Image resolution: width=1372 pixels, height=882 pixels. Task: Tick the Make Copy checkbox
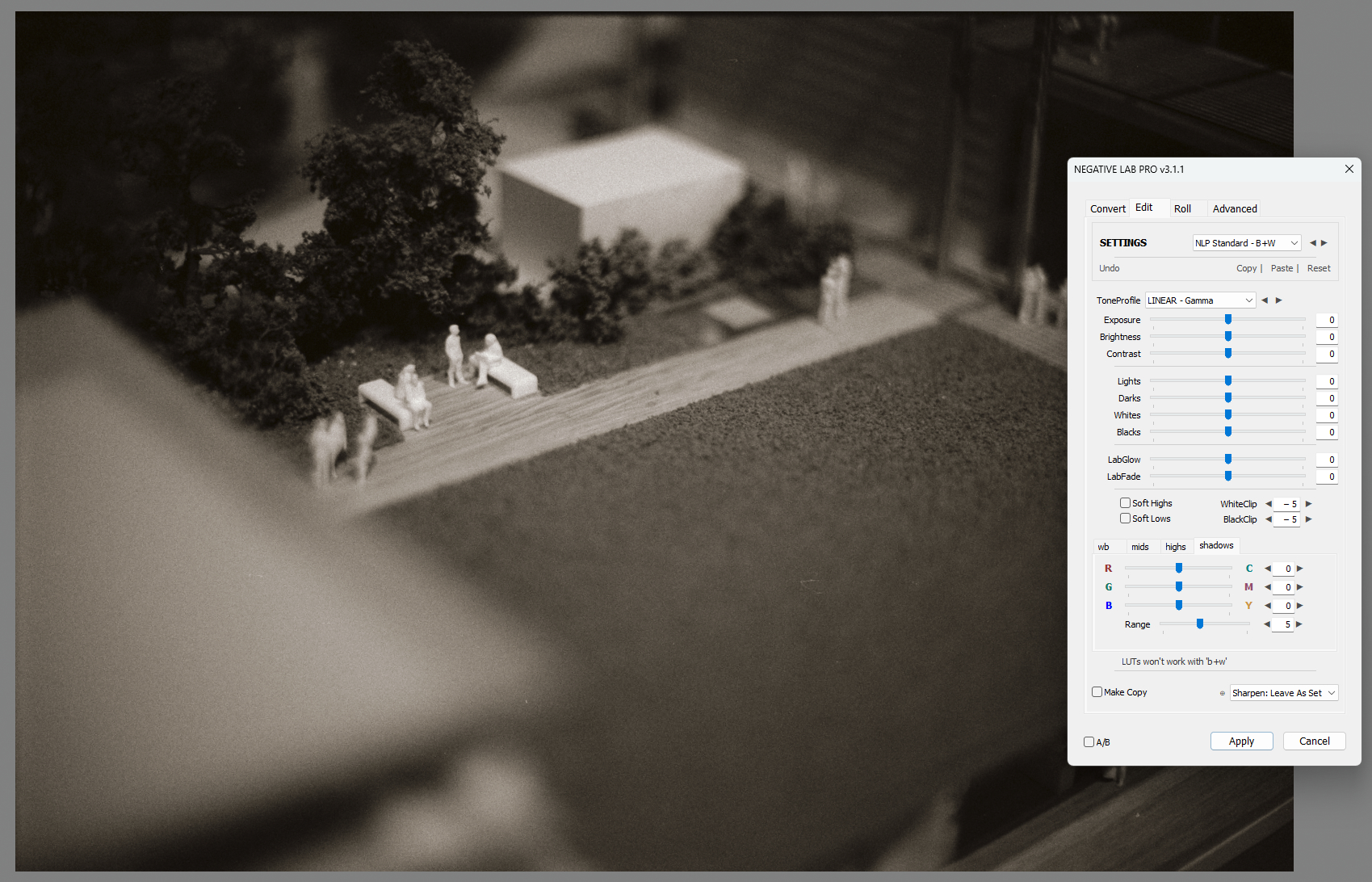[1097, 692]
